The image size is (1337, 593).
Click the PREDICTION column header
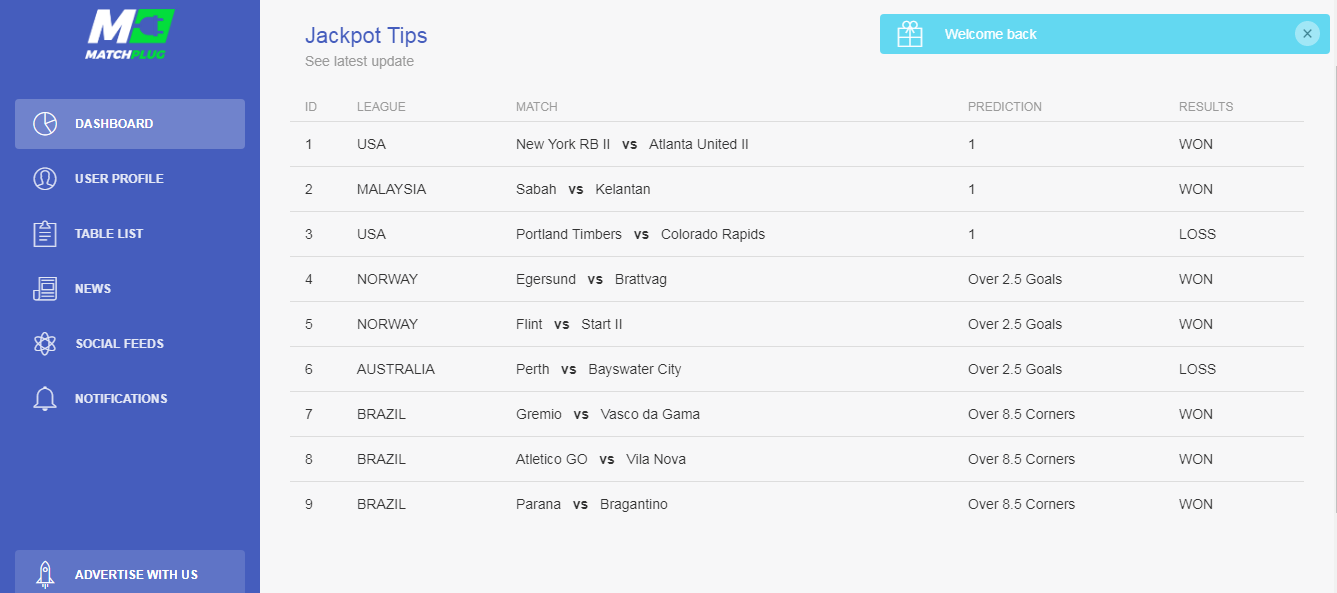click(1005, 107)
